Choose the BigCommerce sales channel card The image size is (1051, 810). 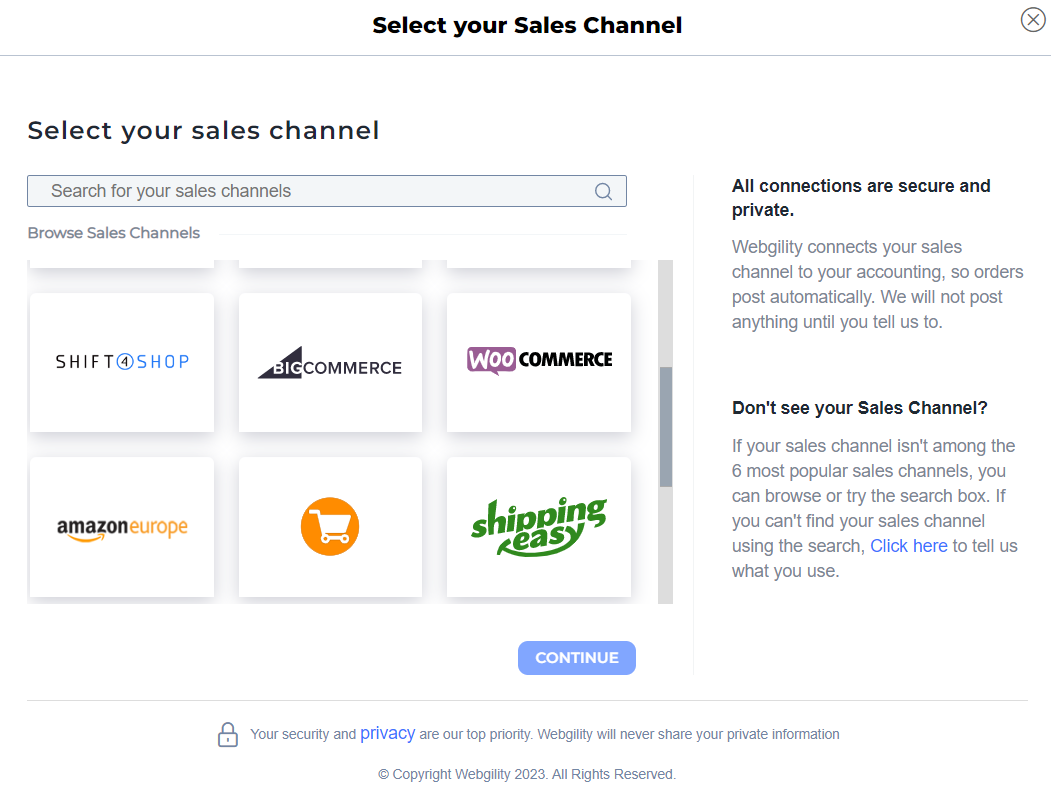pyautogui.click(x=330, y=362)
